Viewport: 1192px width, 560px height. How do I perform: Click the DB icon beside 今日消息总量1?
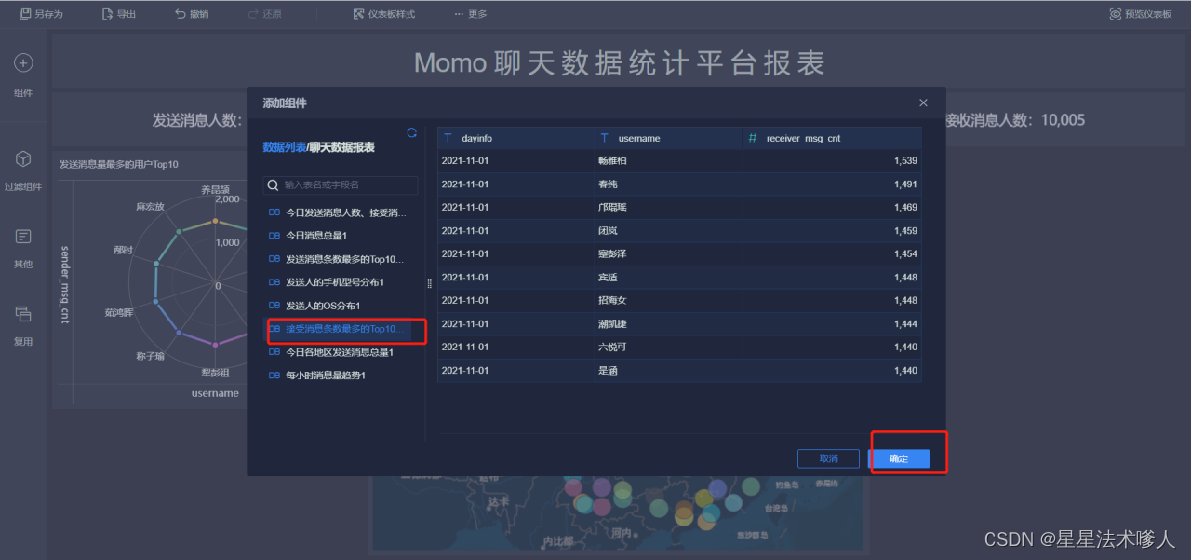tap(274, 236)
